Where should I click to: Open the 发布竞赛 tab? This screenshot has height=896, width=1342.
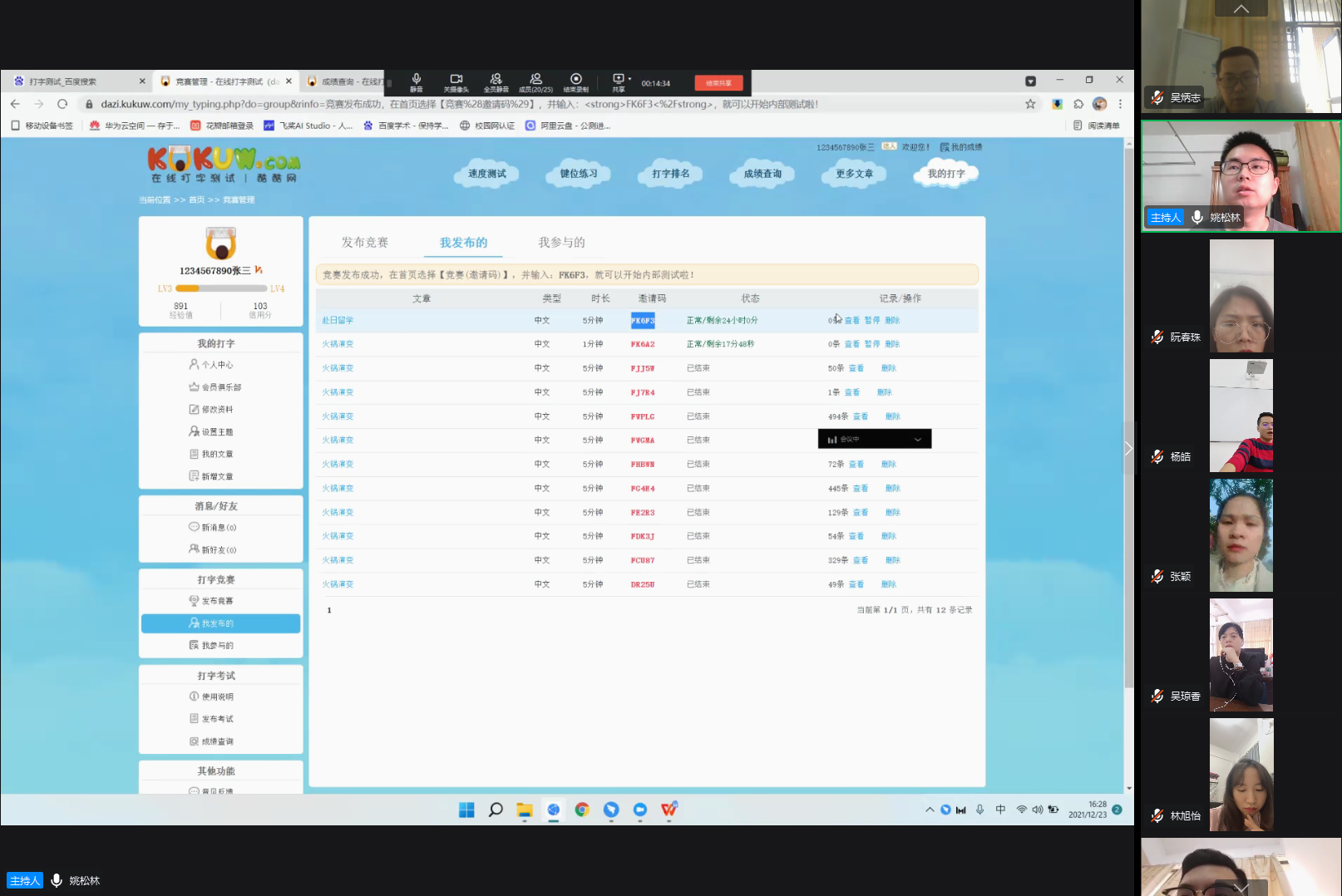coord(365,243)
